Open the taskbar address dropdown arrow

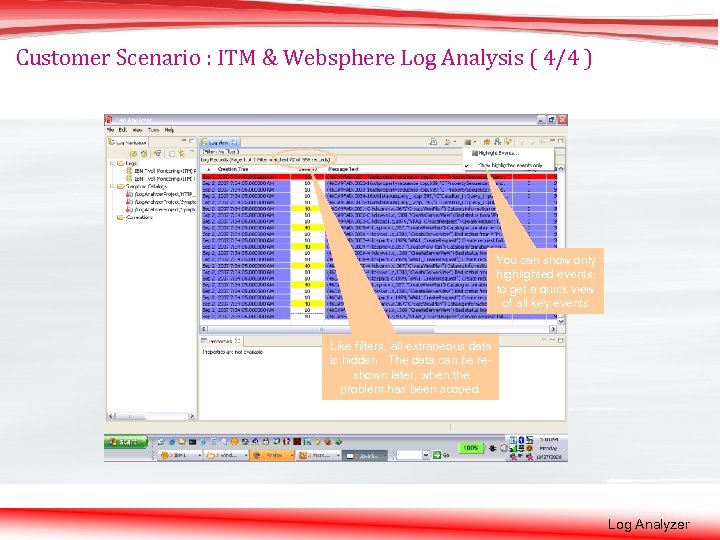(x=426, y=455)
